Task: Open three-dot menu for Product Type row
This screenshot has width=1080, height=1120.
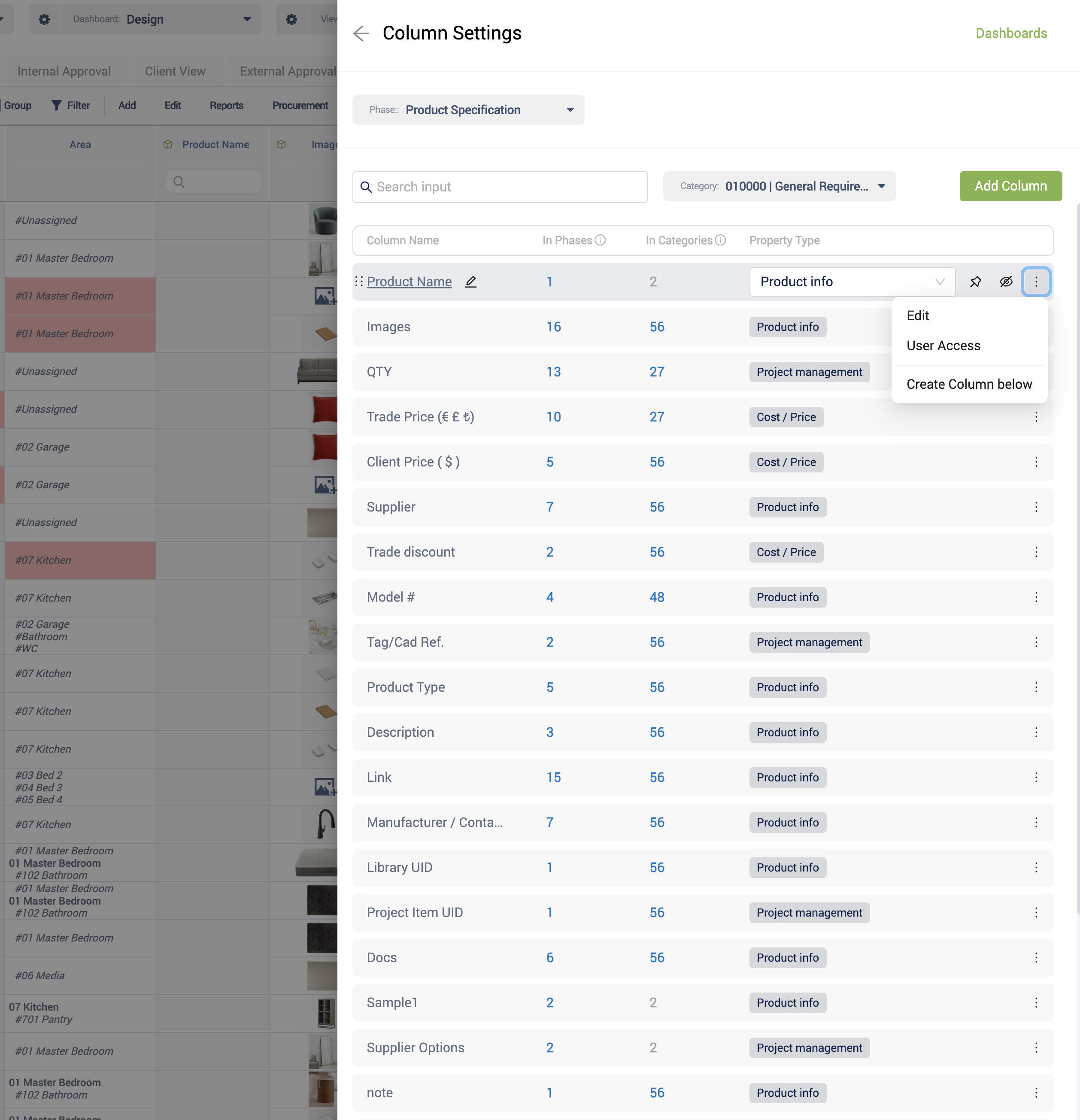Action: click(1036, 687)
